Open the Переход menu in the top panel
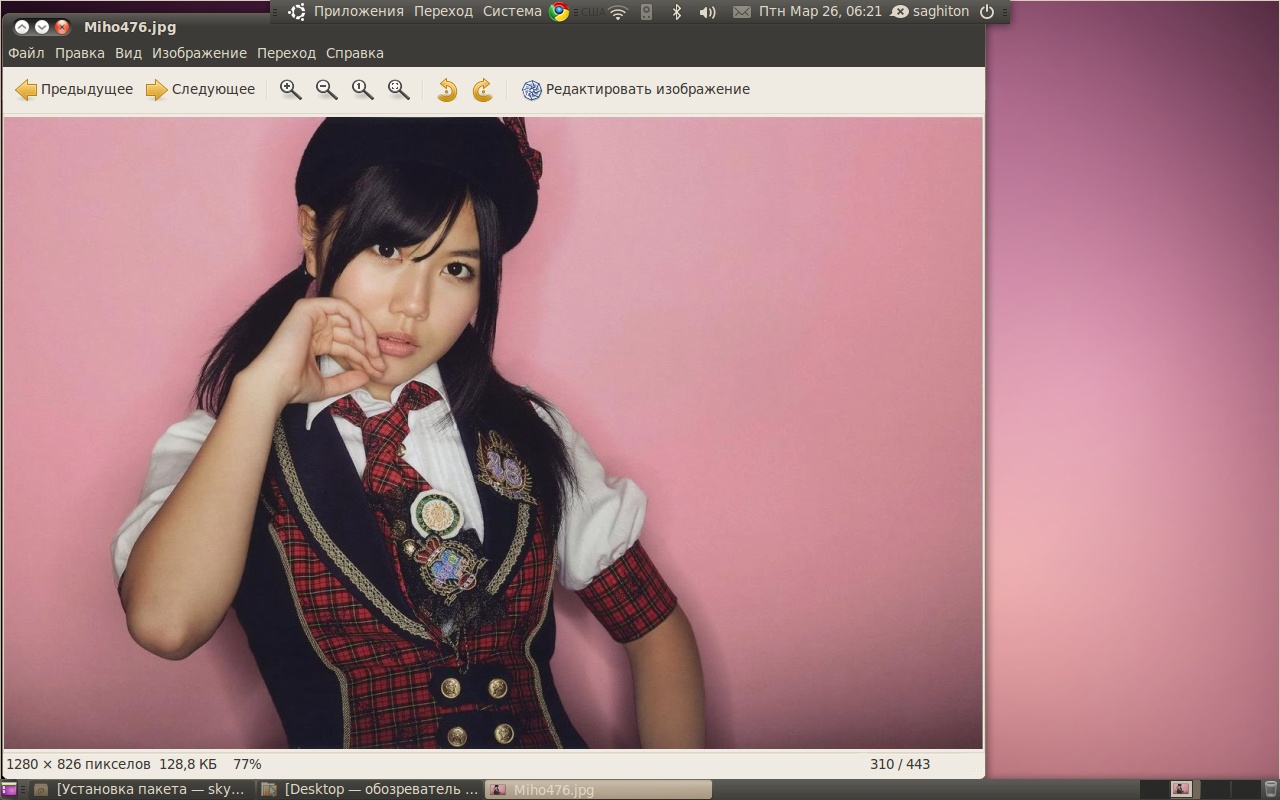 pos(443,11)
